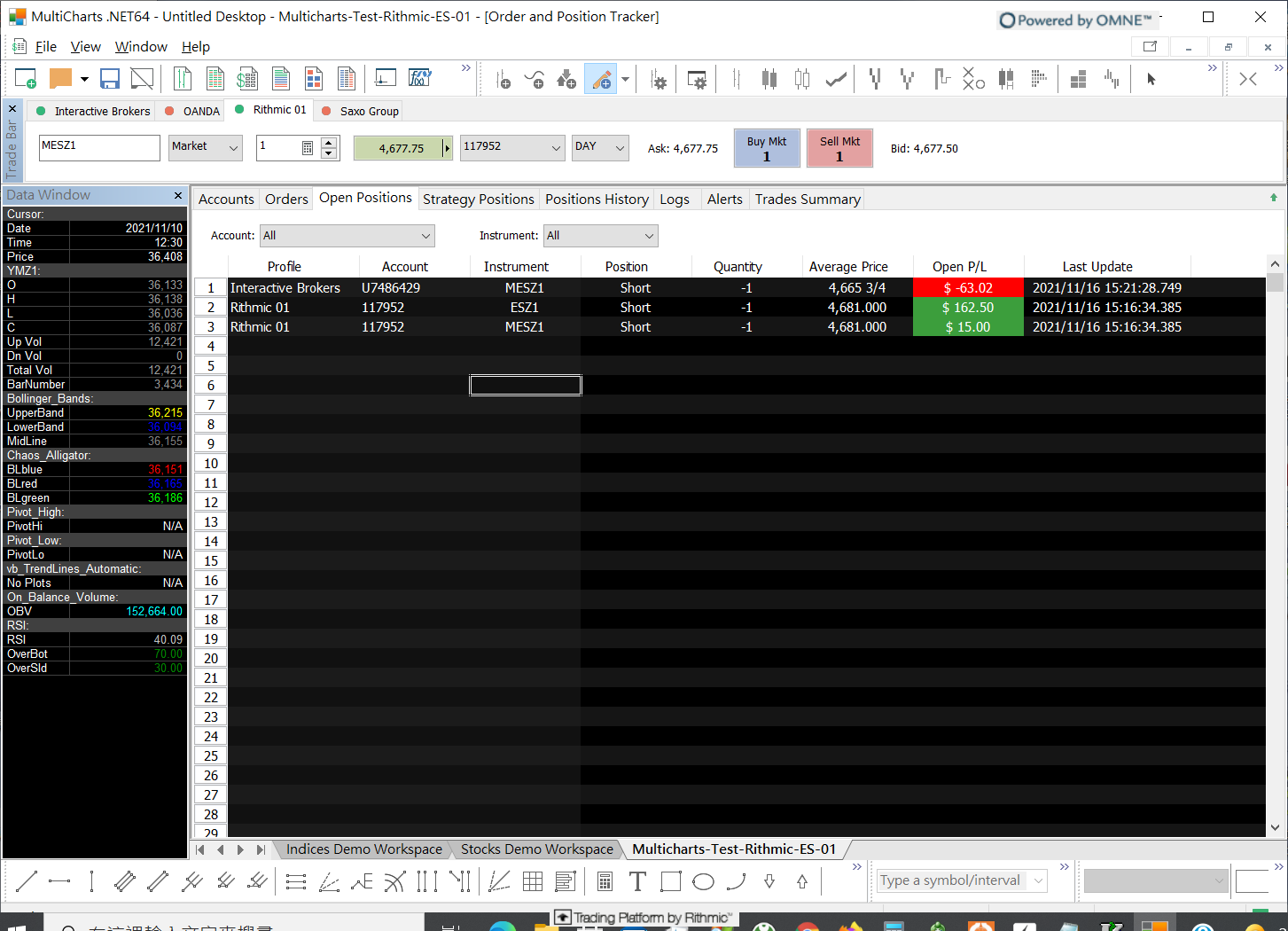Close the Trade Bar panel
The width and height of the screenshot is (1288, 931).
[x=12, y=109]
